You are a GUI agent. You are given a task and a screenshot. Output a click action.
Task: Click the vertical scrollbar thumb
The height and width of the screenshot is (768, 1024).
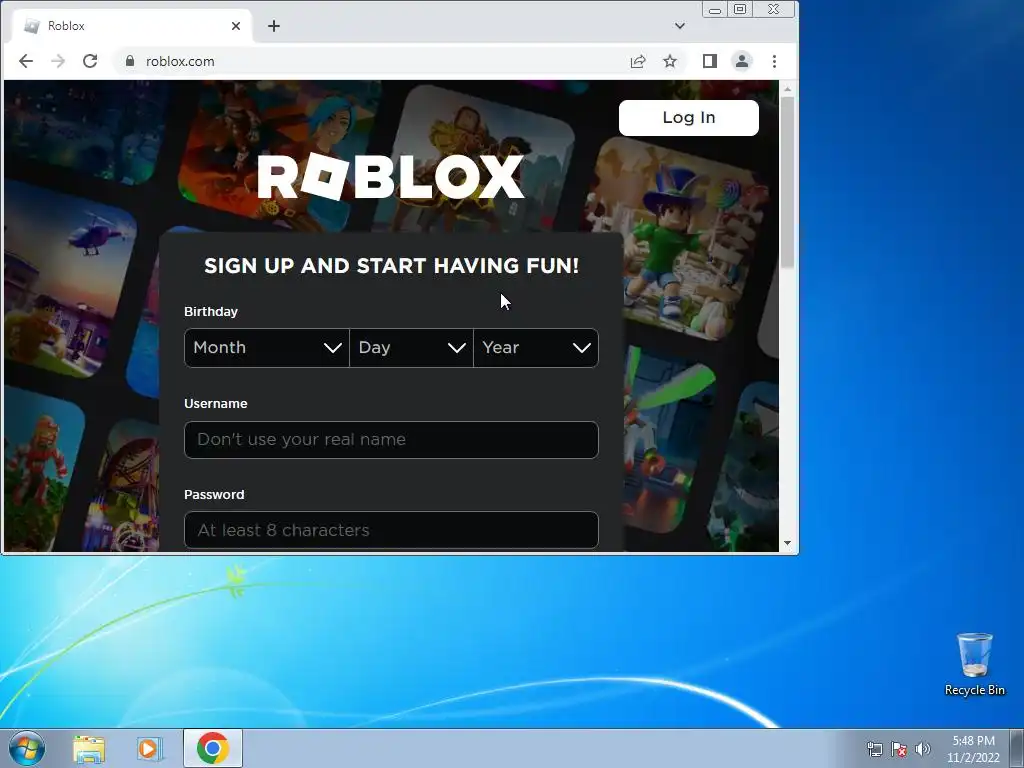pos(788,182)
